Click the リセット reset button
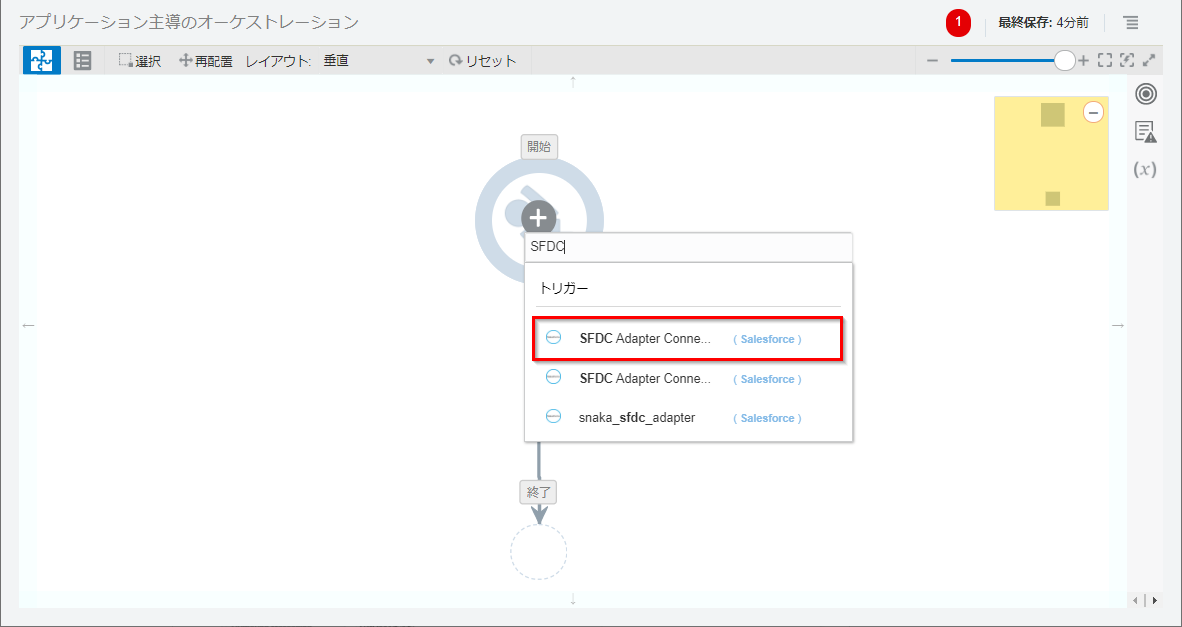The image size is (1182, 627). point(483,61)
